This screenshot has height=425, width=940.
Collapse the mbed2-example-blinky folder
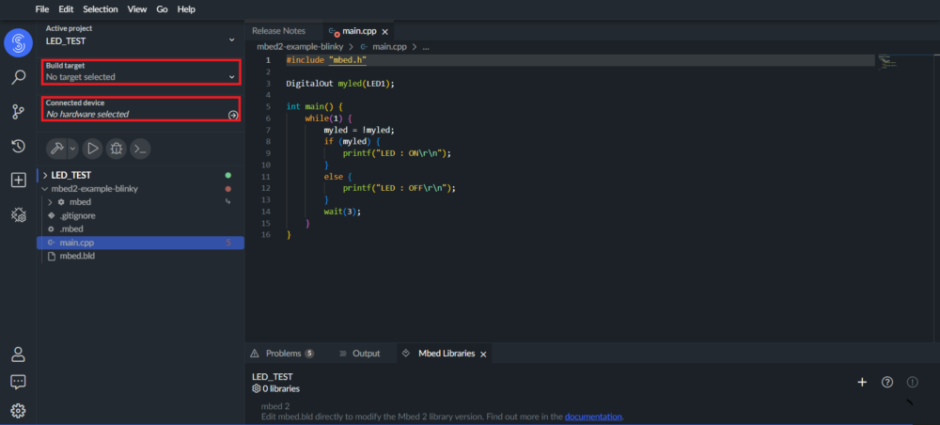pos(42,188)
